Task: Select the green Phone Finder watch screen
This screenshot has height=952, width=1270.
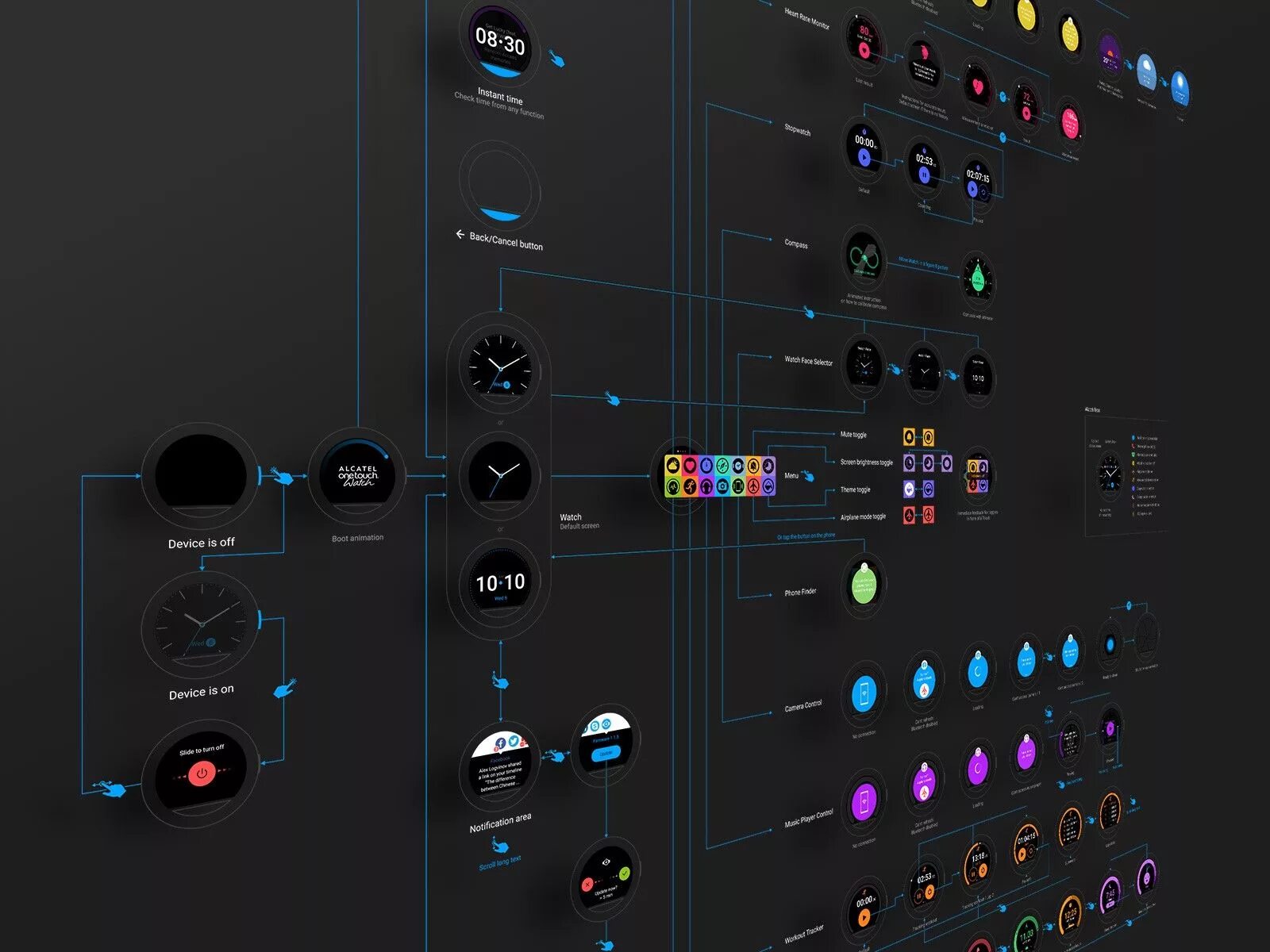Action: point(864,586)
